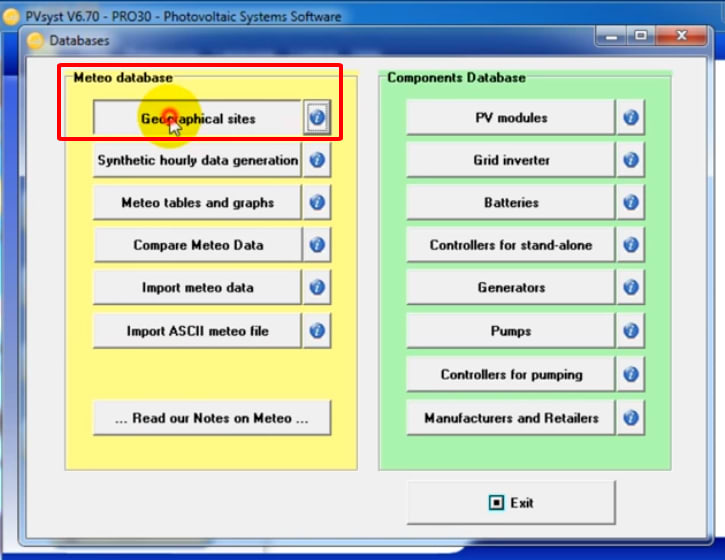Close the Databases window

681,36
